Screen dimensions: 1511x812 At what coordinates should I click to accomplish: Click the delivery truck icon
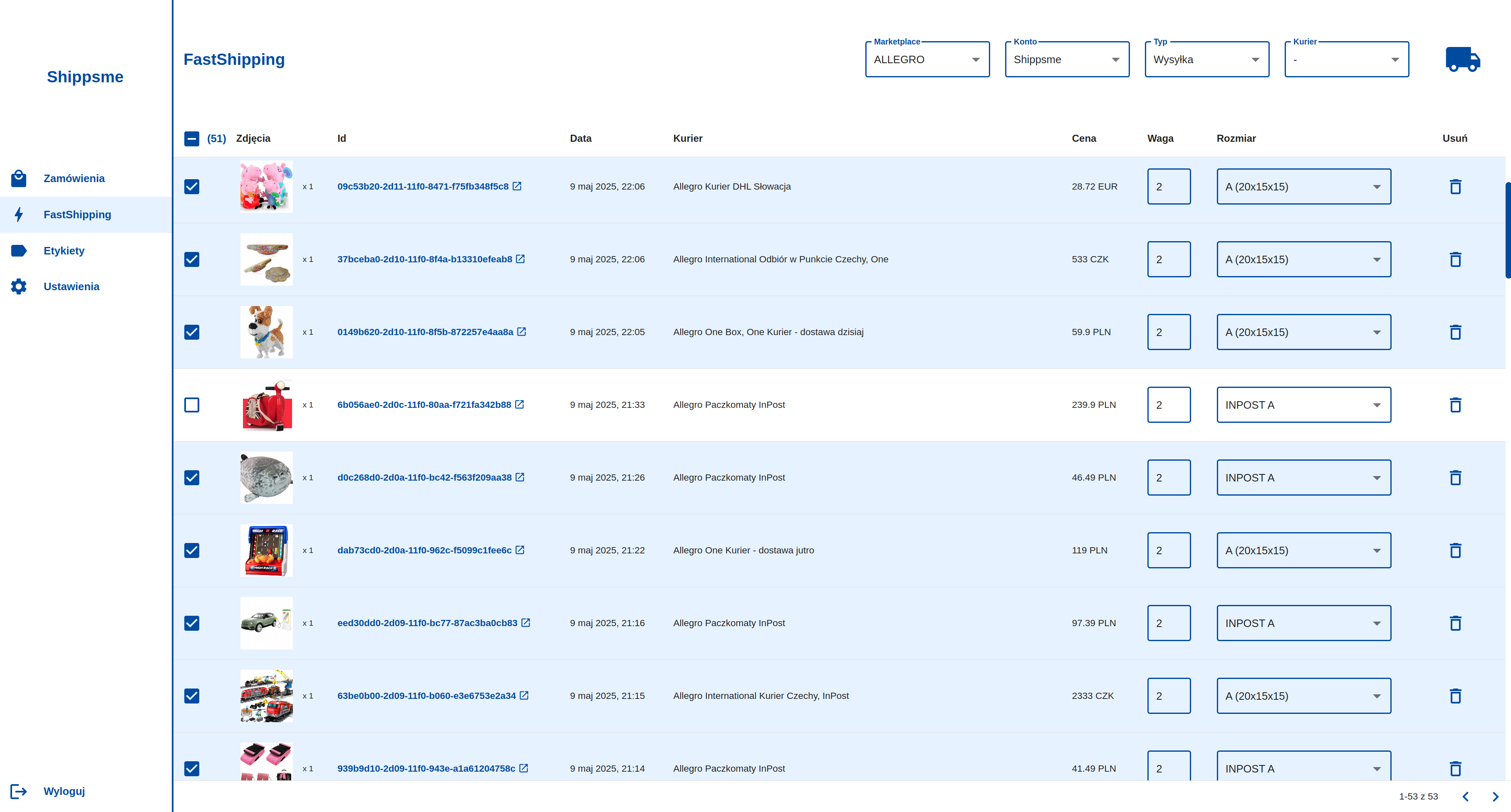[1463, 59]
